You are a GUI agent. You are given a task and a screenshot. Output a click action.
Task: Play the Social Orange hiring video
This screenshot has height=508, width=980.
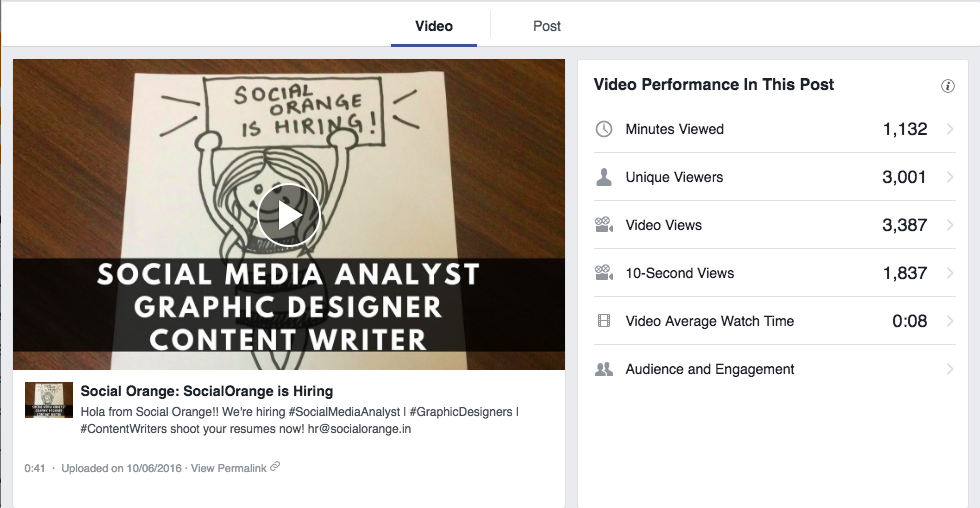point(289,214)
